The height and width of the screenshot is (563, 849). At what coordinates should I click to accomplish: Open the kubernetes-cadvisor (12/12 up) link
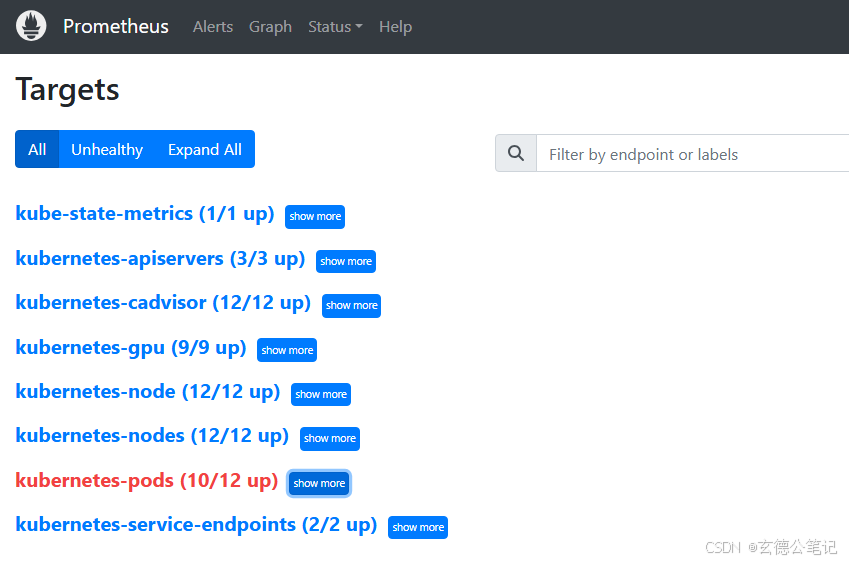(x=163, y=303)
